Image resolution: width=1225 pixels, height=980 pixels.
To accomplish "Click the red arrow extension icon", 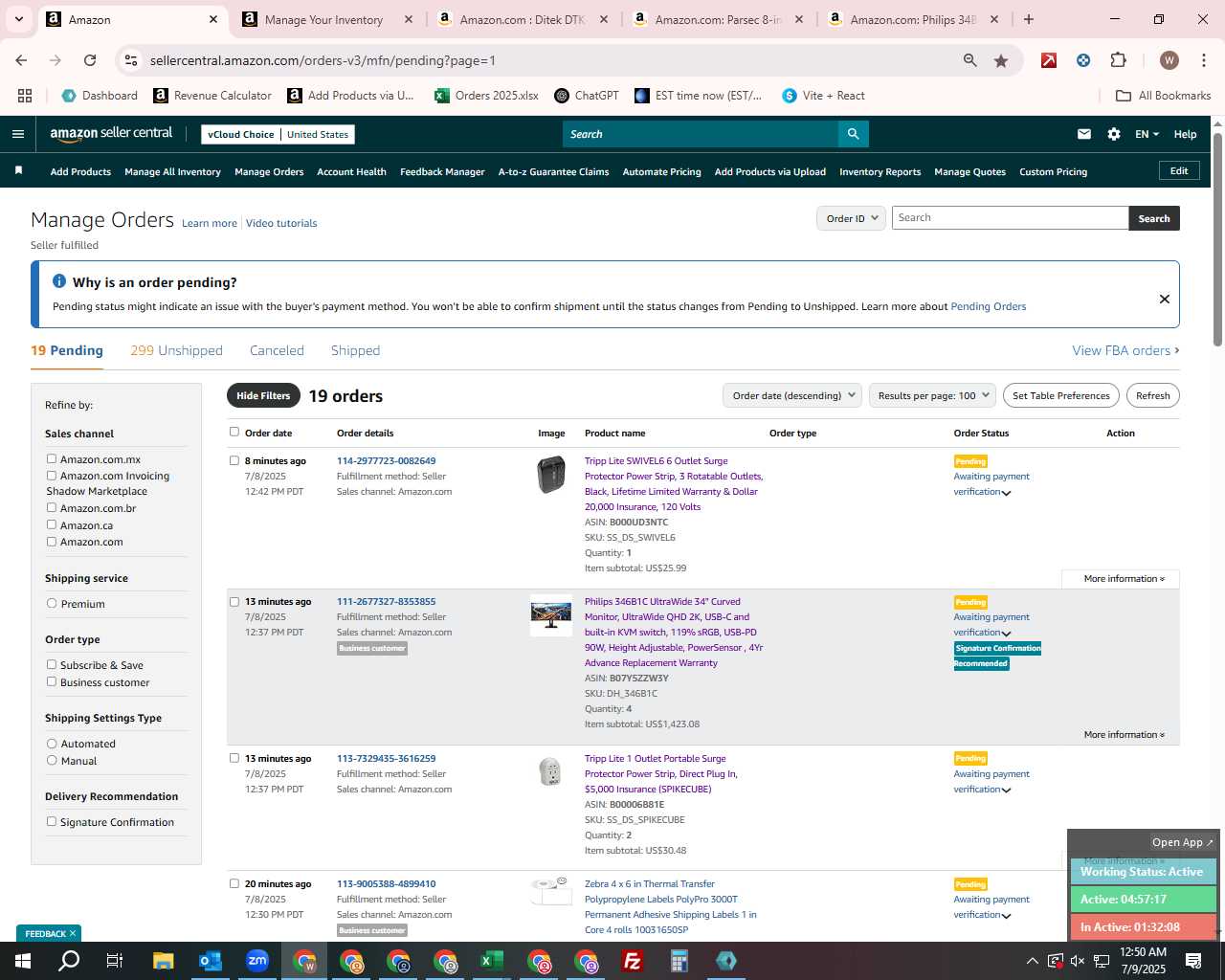I will tap(1049, 60).
